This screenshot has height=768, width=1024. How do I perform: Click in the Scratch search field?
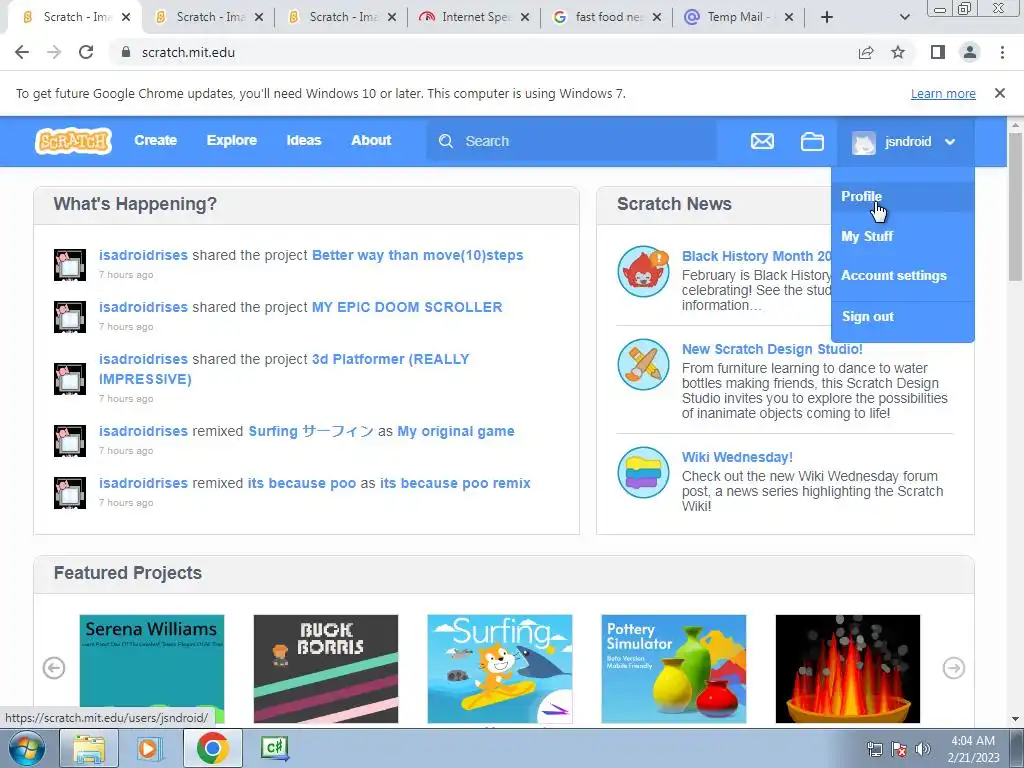point(571,141)
